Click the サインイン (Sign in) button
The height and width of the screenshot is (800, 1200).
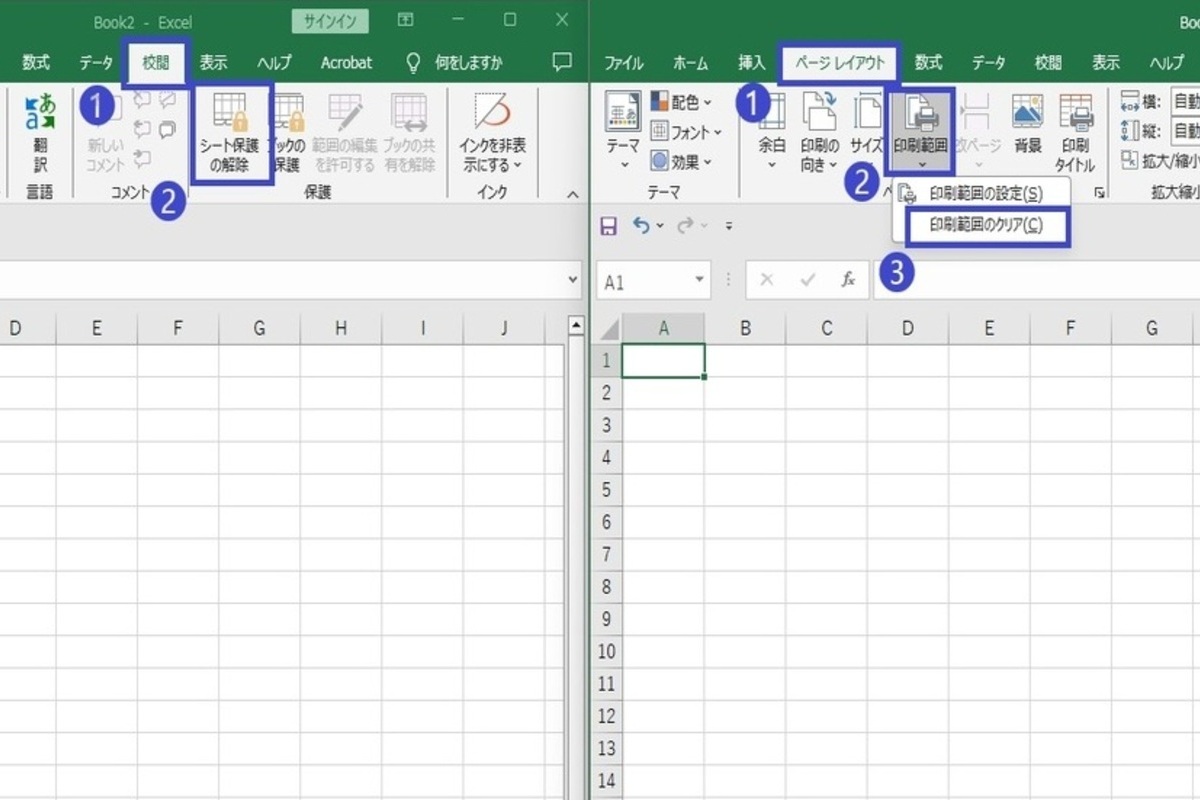coord(330,21)
